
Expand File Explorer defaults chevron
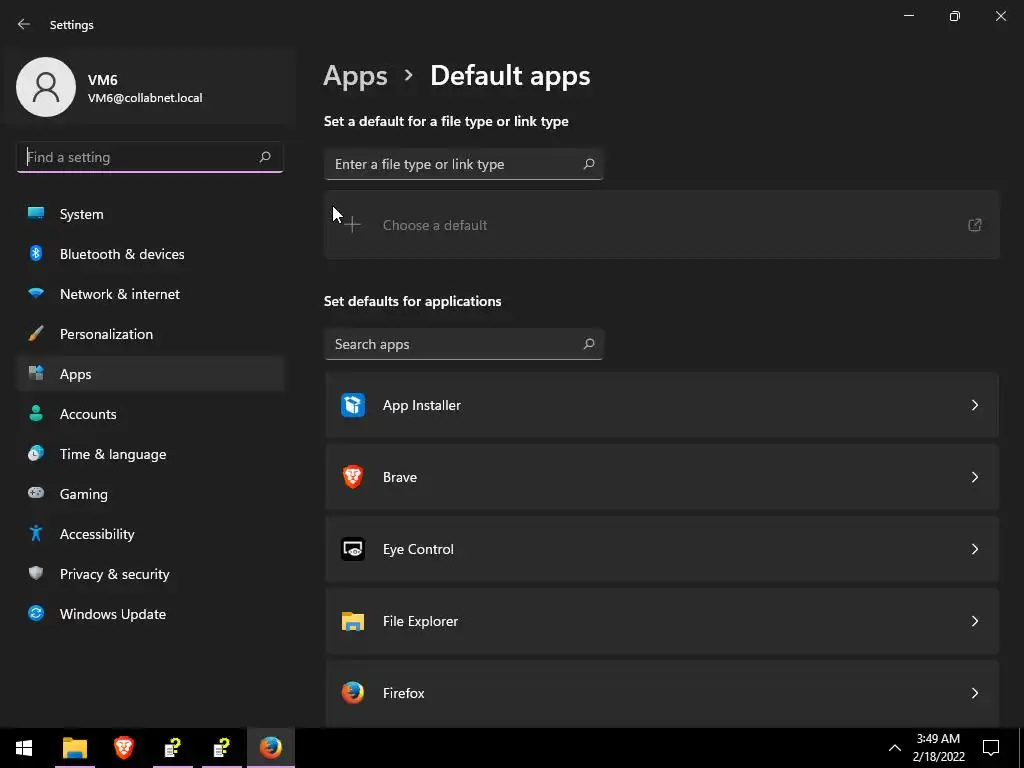tap(974, 621)
